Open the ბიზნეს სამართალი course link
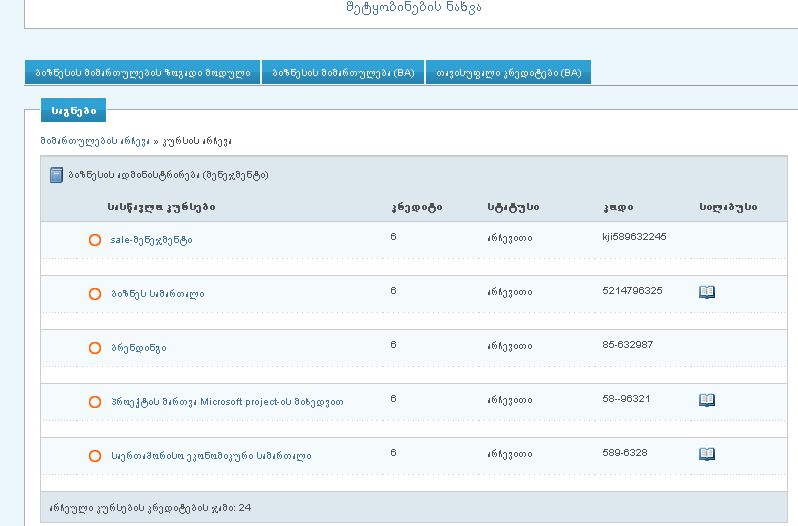 click(x=158, y=294)
